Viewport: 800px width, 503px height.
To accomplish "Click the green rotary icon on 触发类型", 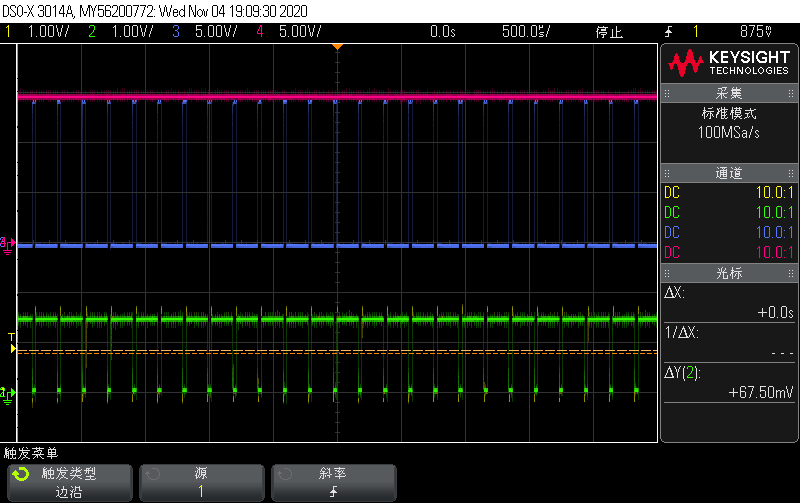I will click(x=21, y=474).
